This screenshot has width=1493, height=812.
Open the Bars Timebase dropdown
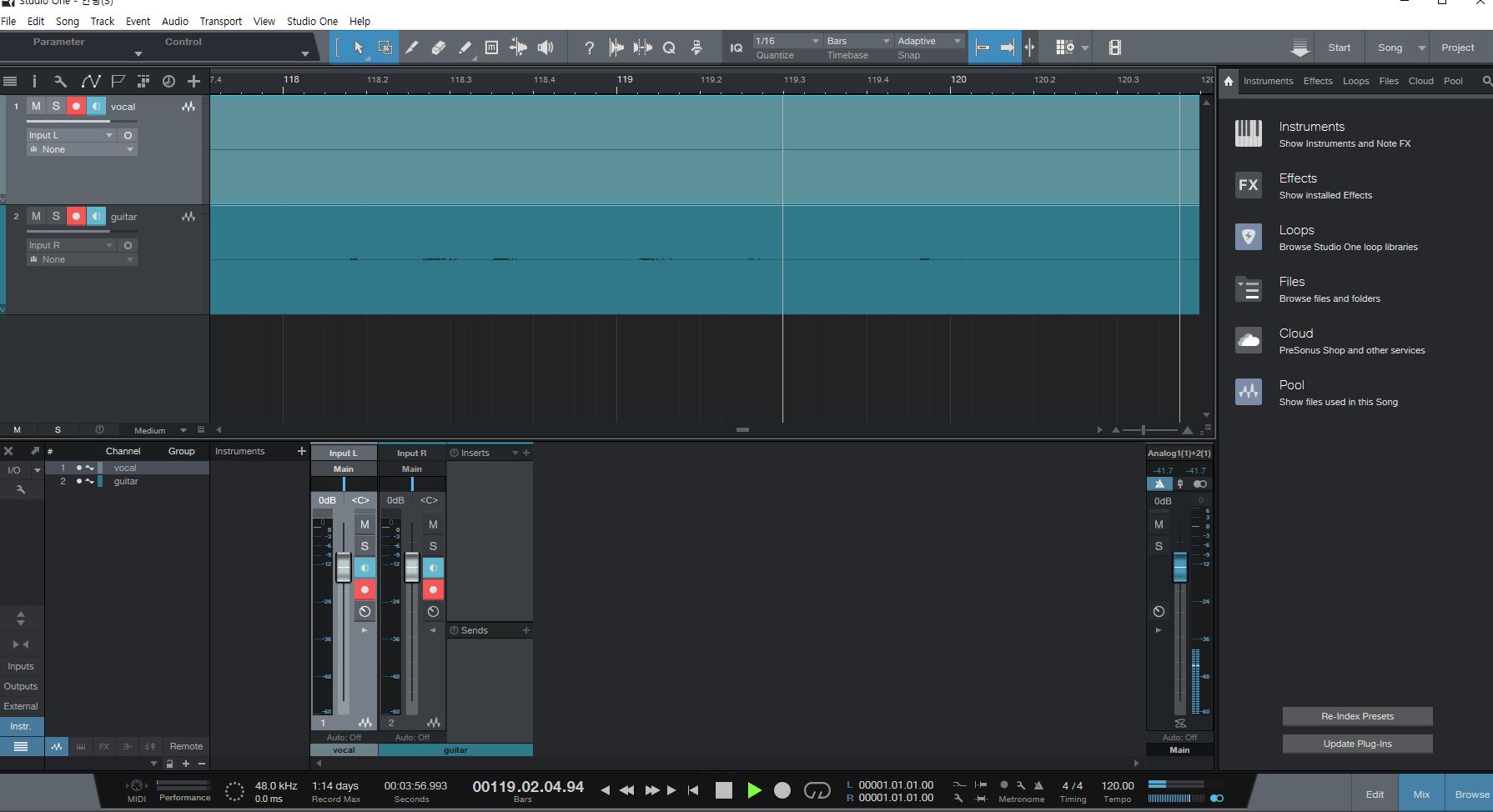(x=858, y=41)
